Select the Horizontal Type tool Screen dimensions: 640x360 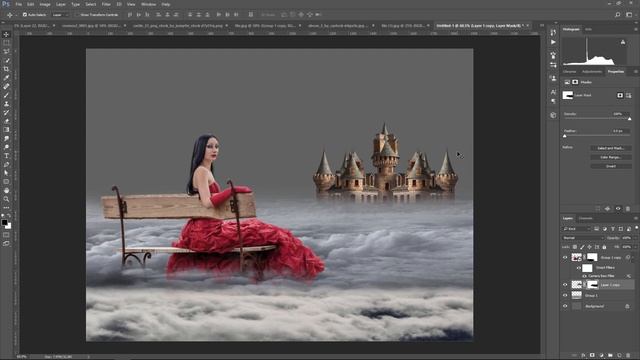pos(6,156)
